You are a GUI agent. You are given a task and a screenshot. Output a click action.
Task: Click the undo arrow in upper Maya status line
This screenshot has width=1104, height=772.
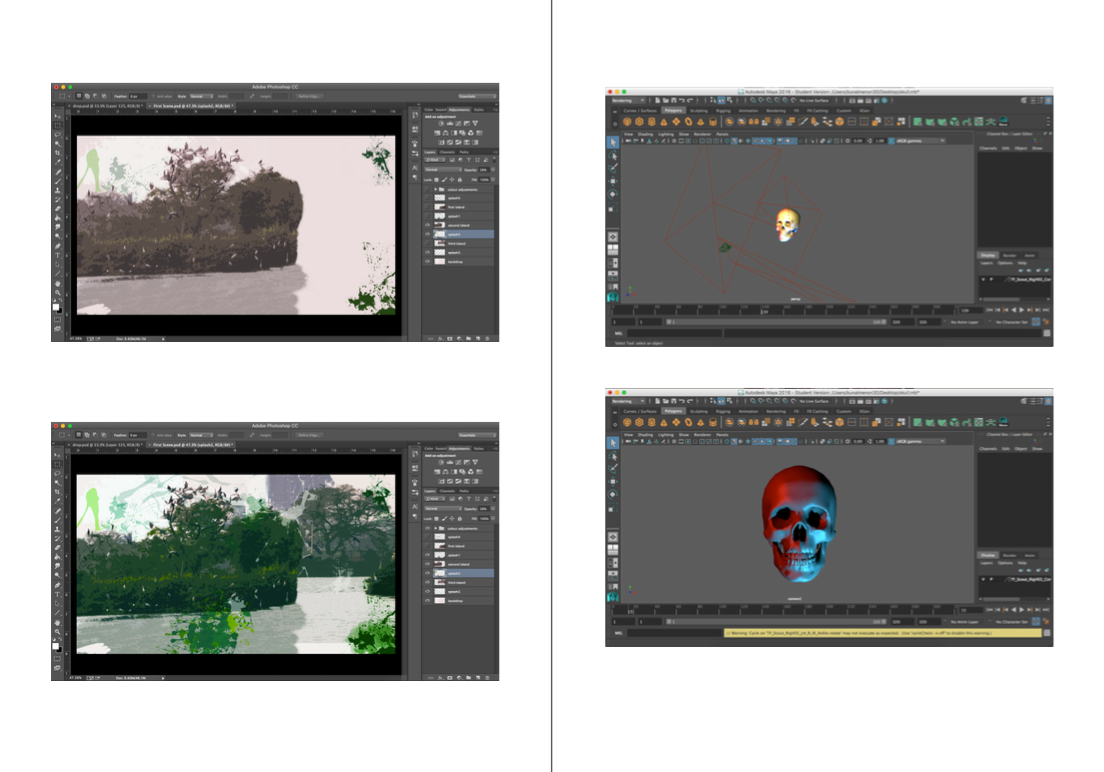682,101
